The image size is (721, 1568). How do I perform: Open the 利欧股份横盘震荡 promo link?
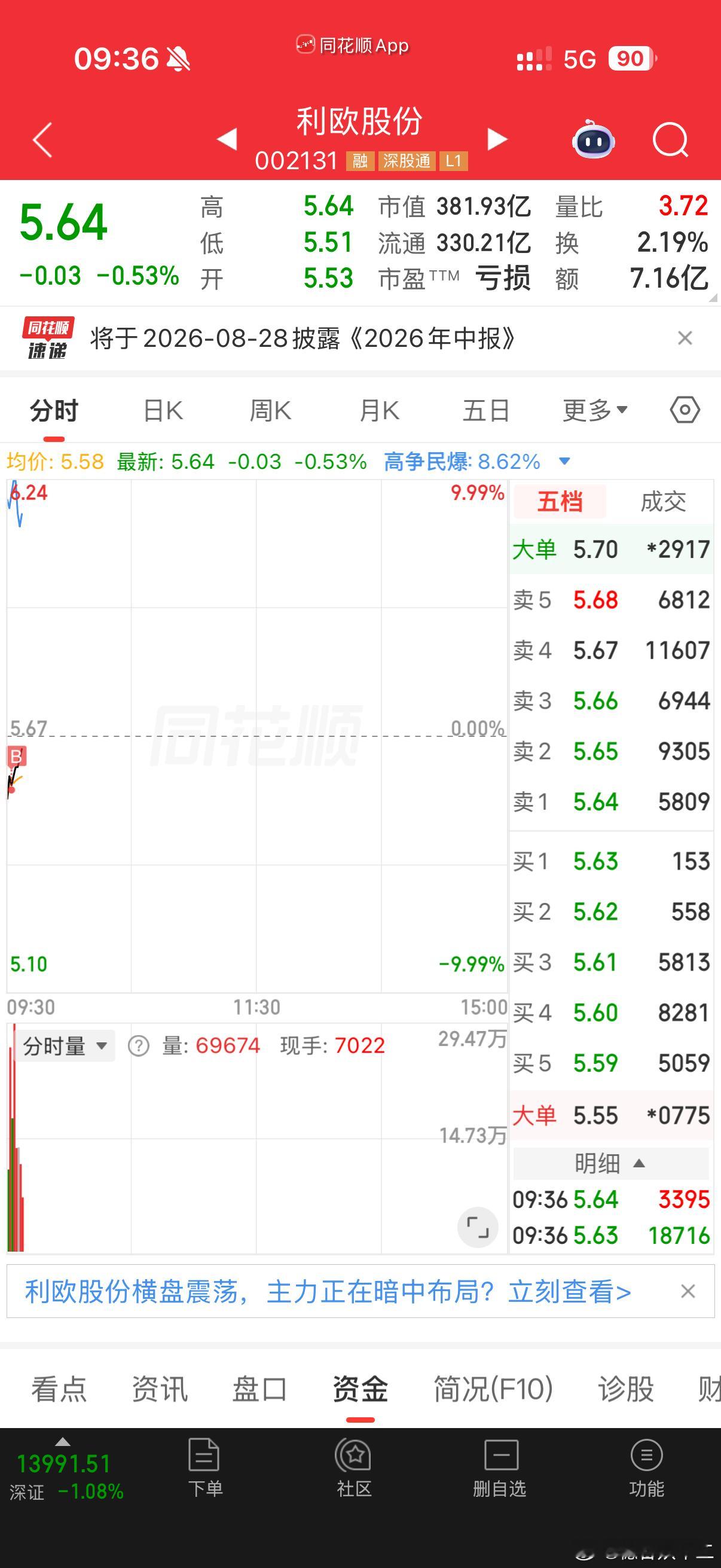[x=328, y=1292]
